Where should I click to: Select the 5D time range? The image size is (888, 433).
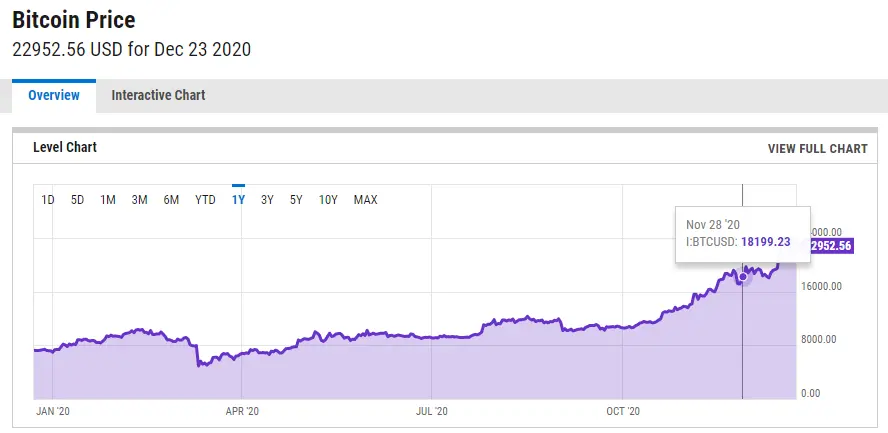(78, 200)
